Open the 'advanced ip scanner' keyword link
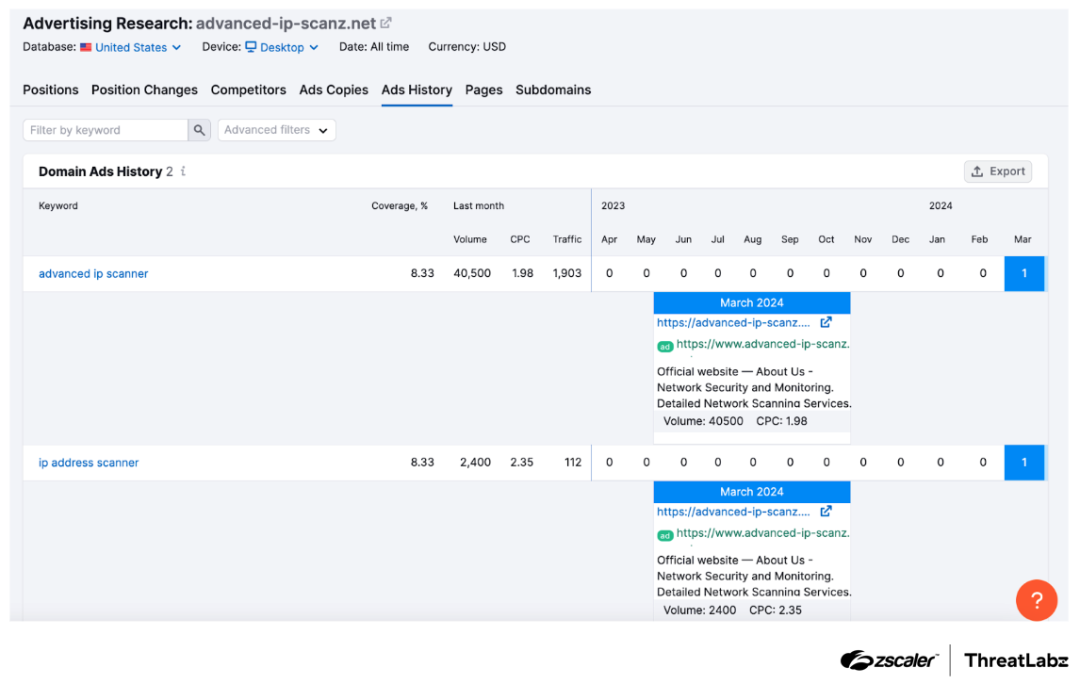The height and width of the screenshot is (684, 1080). pyautogui.click(x=93, y=274)
